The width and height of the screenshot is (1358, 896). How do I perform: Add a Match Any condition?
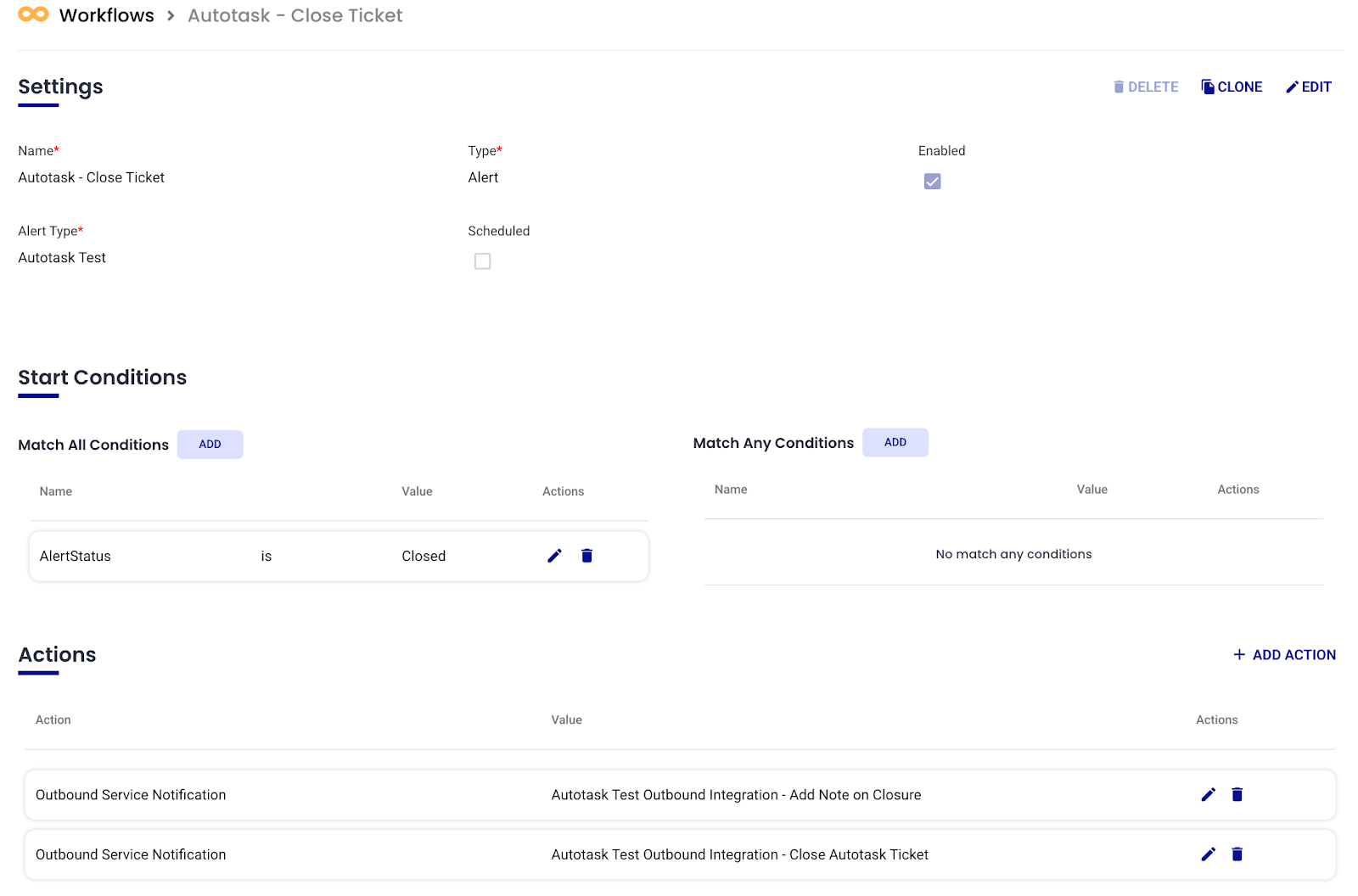click(895, 443)
